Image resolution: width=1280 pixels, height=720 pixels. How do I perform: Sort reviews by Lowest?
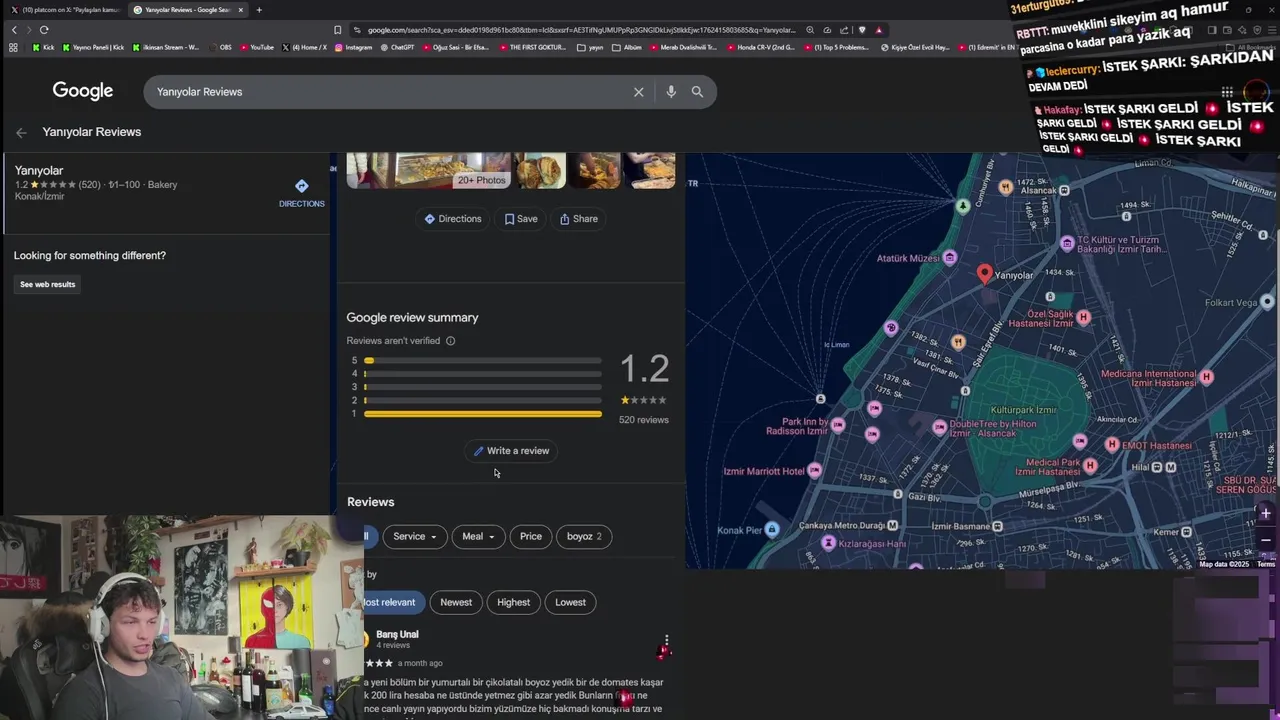click(x=570, y=602)
